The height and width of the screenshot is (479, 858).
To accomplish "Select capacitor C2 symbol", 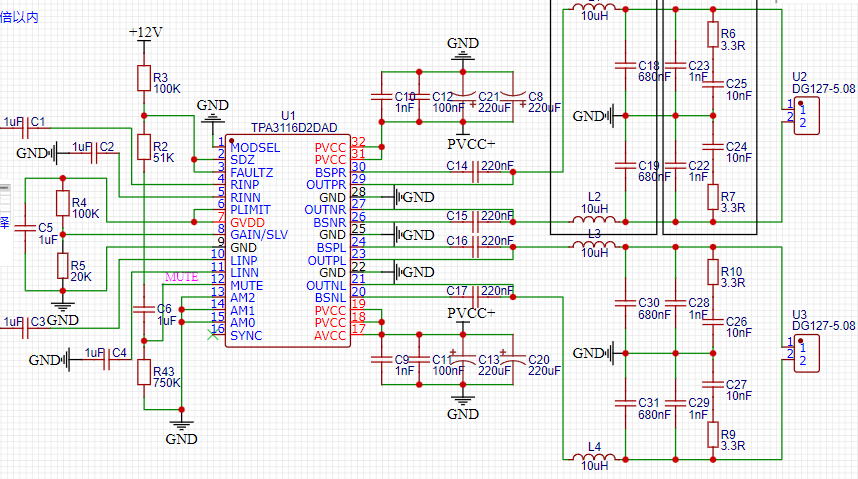I will tap(94, 153).
